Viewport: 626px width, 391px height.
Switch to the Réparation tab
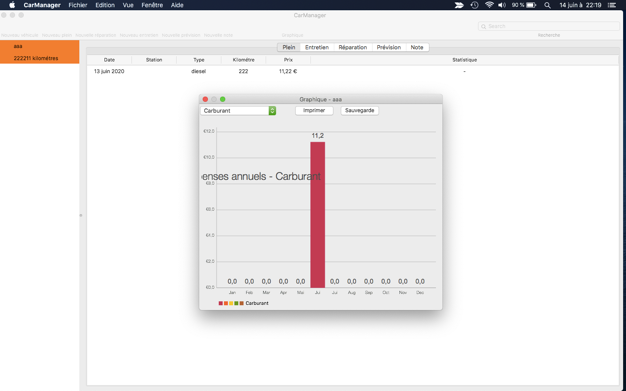point(353,47)
